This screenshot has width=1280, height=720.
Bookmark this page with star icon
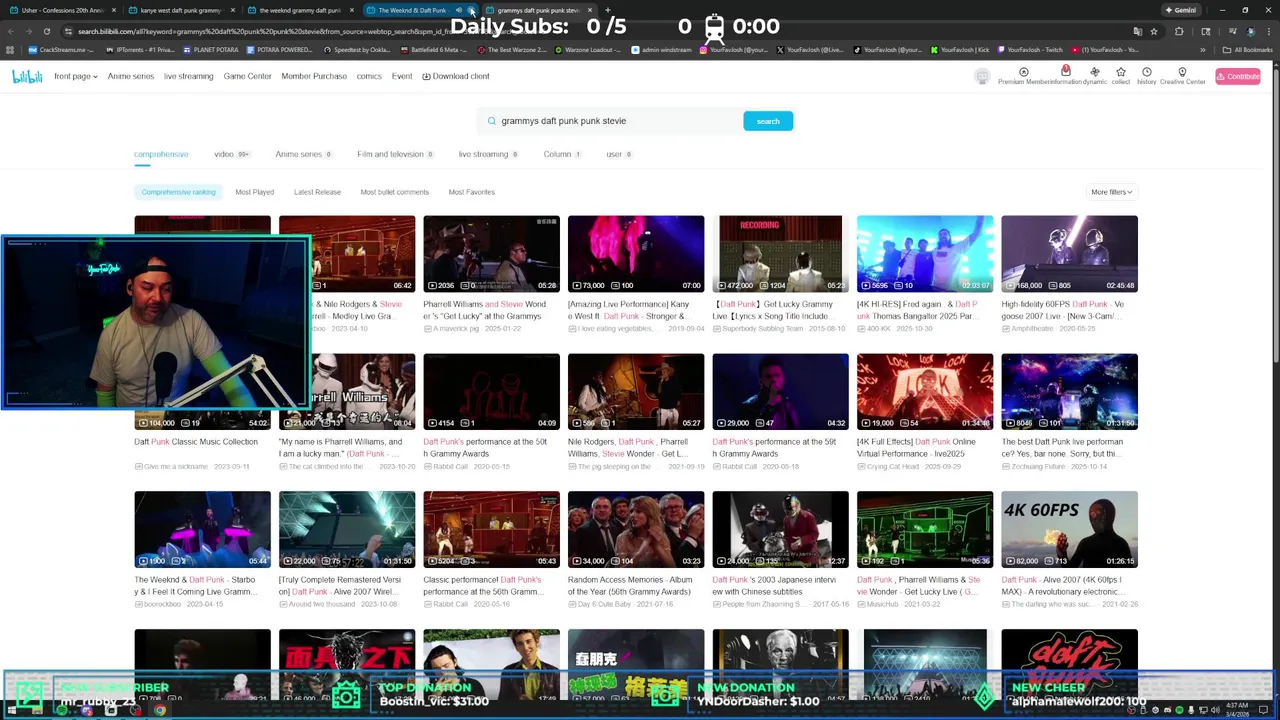[x=1153, y=31]
